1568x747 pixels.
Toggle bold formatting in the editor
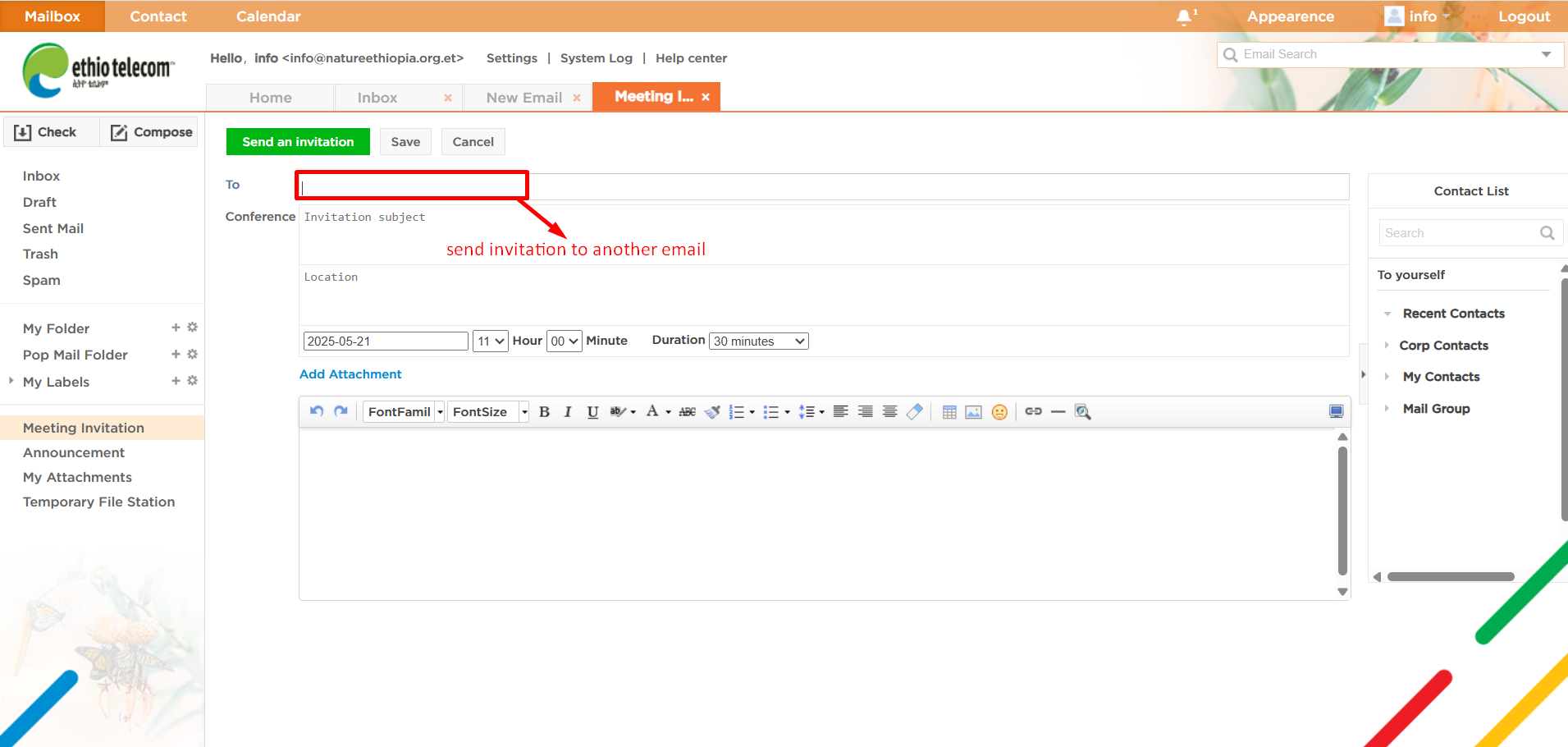pyautogui.click(x=544, y=412)
